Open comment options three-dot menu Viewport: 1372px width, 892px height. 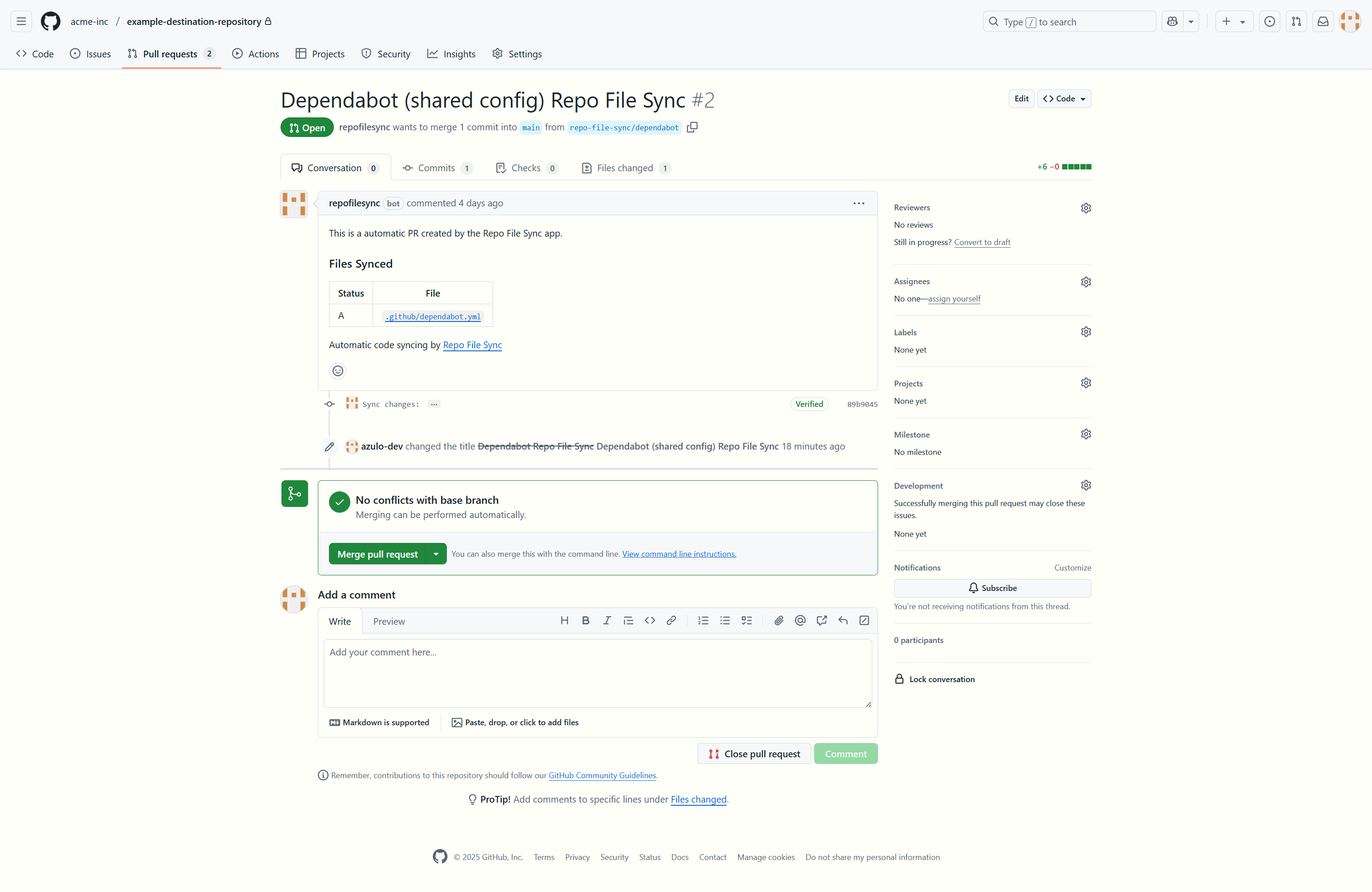(x=859, y=203)
